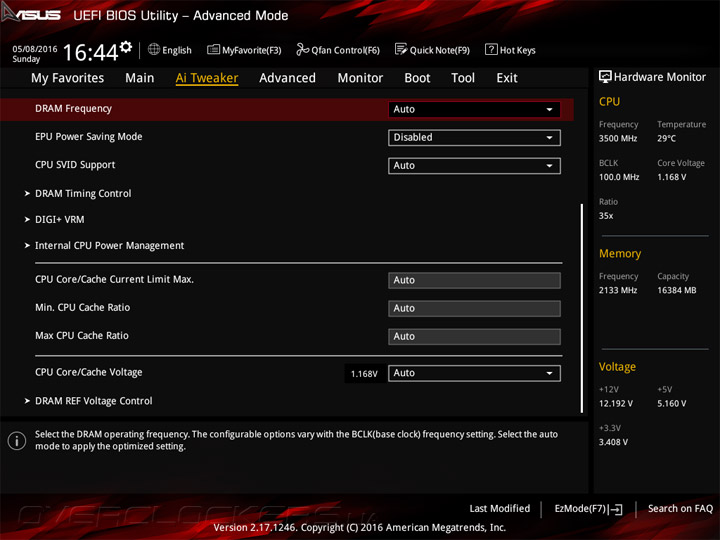Click Search on FAQ
This screenshot has width=720, height=540.
click(680, 508)
